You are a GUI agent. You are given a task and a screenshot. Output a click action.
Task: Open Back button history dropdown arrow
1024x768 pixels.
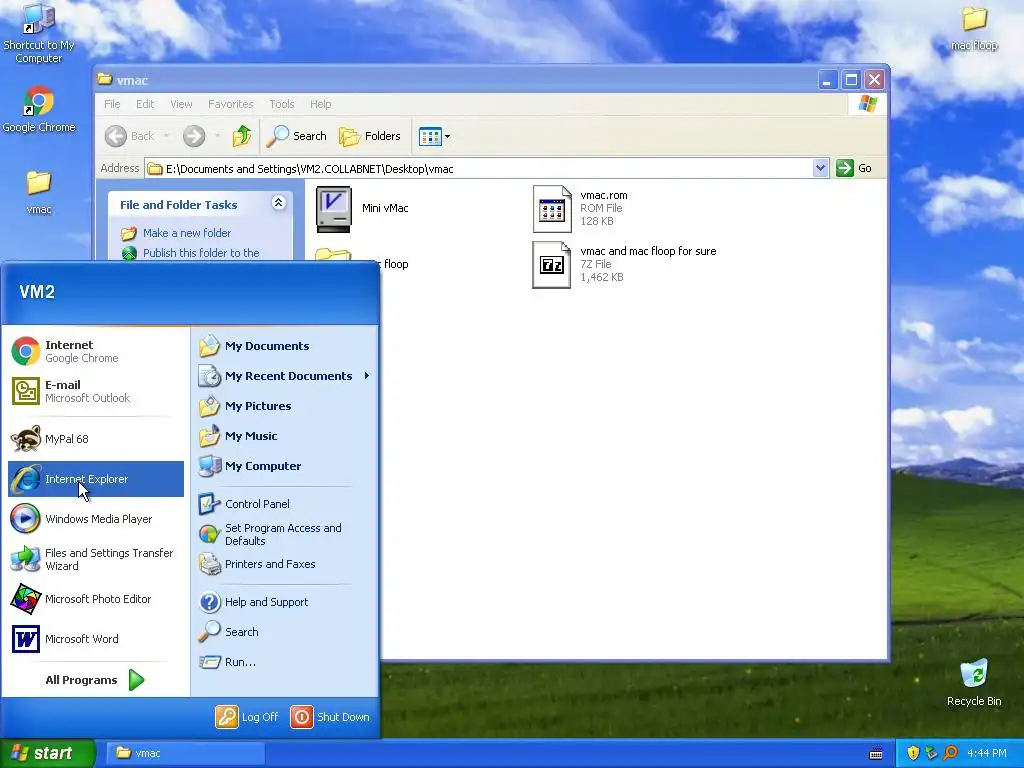[167, 136]
